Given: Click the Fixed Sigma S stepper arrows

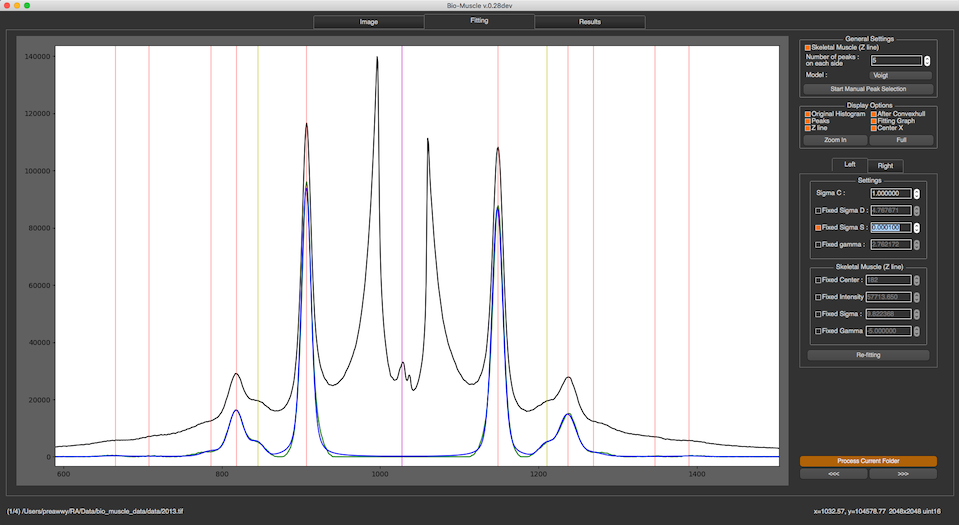Looking at the screenshot, I should 916,228.
